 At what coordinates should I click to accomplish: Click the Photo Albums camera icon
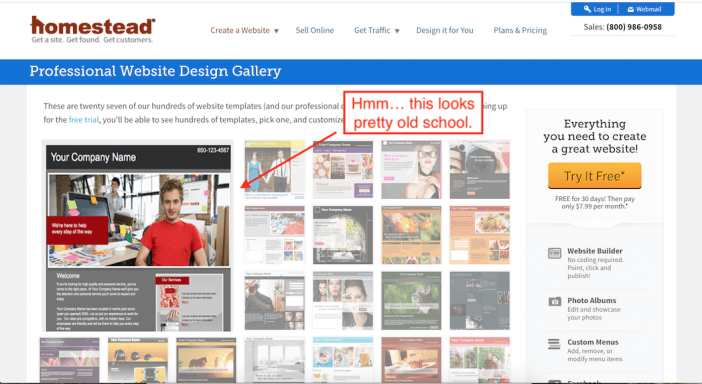pos(554,302)
